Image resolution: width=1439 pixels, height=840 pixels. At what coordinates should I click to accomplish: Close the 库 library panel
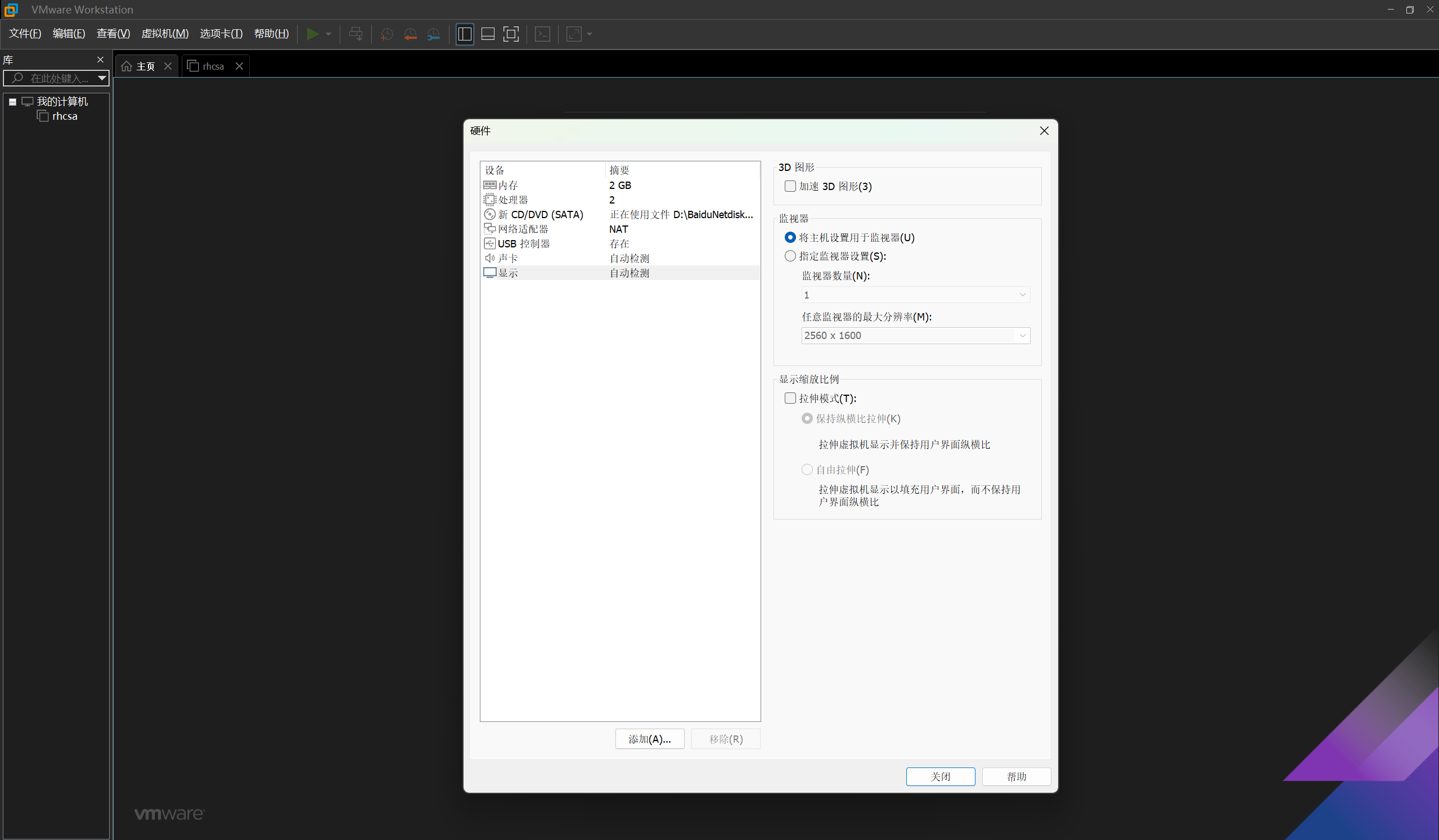101,60
